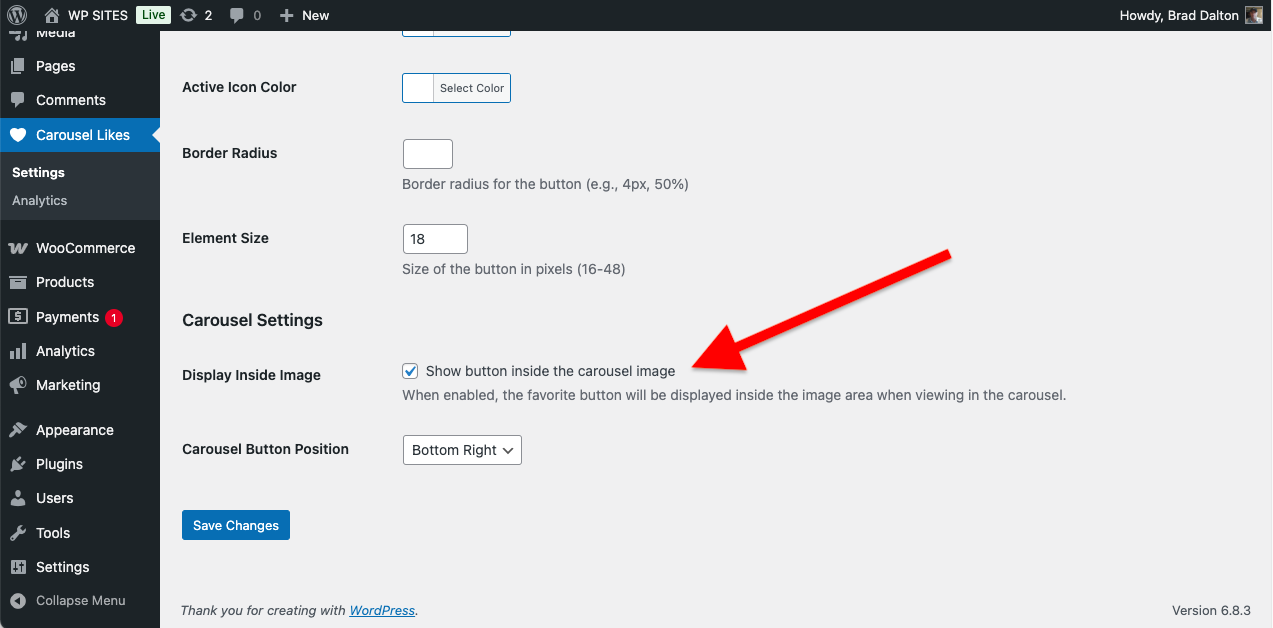Follow the WordPress footer link
Screen dimensions: 1273x628
click(382, 610)
